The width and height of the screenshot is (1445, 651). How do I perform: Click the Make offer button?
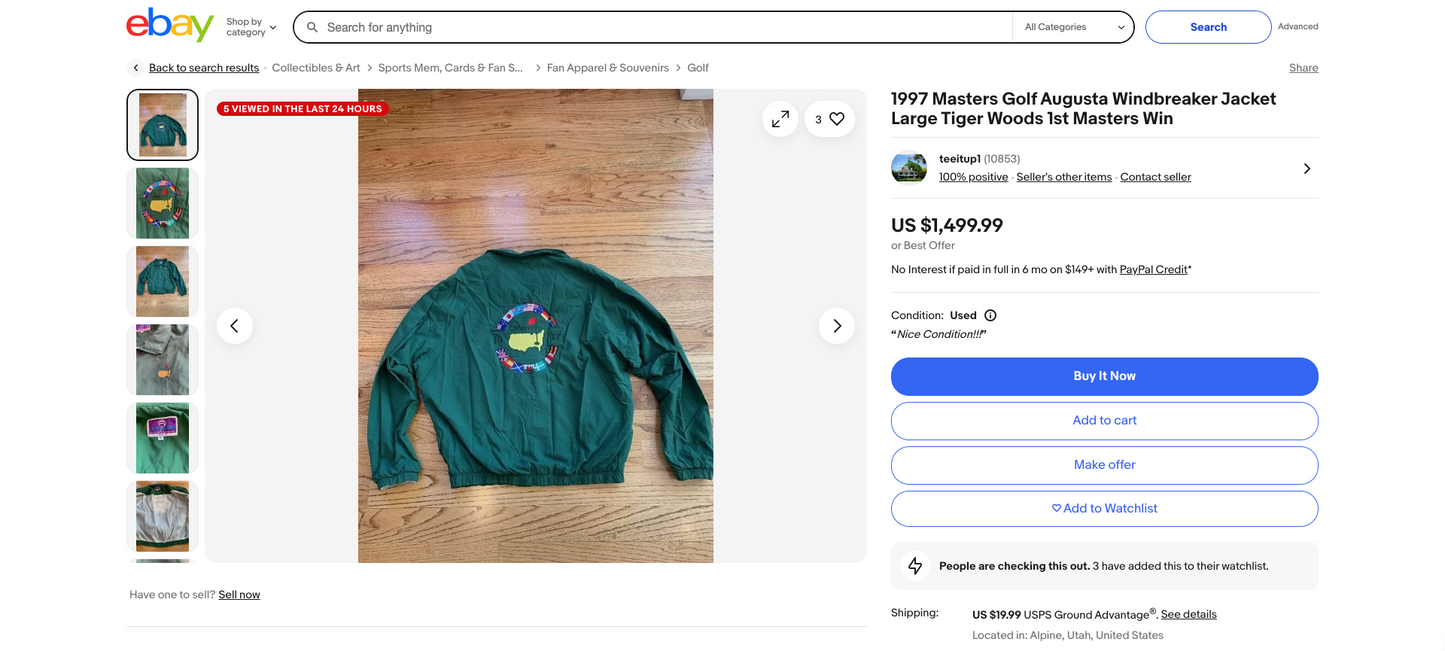[x=1104, y=464]
